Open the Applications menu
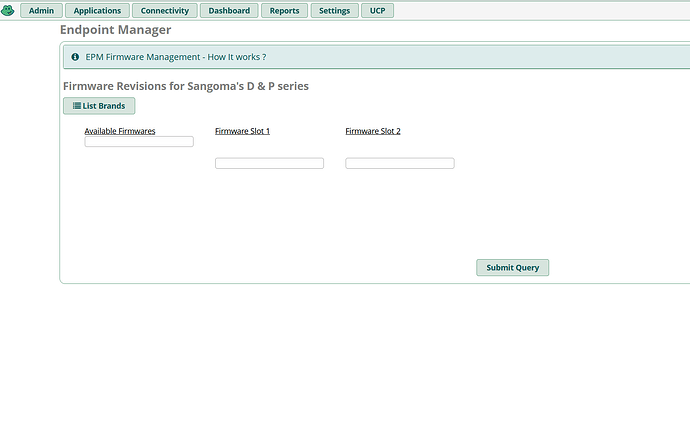 pos(97,11)
